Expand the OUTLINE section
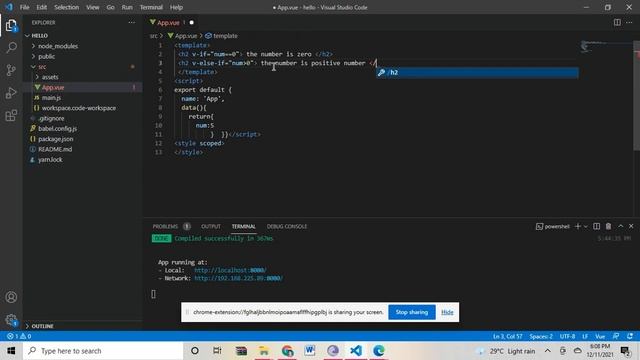Viewport: 640px width, 360px height. coord(42,326)
